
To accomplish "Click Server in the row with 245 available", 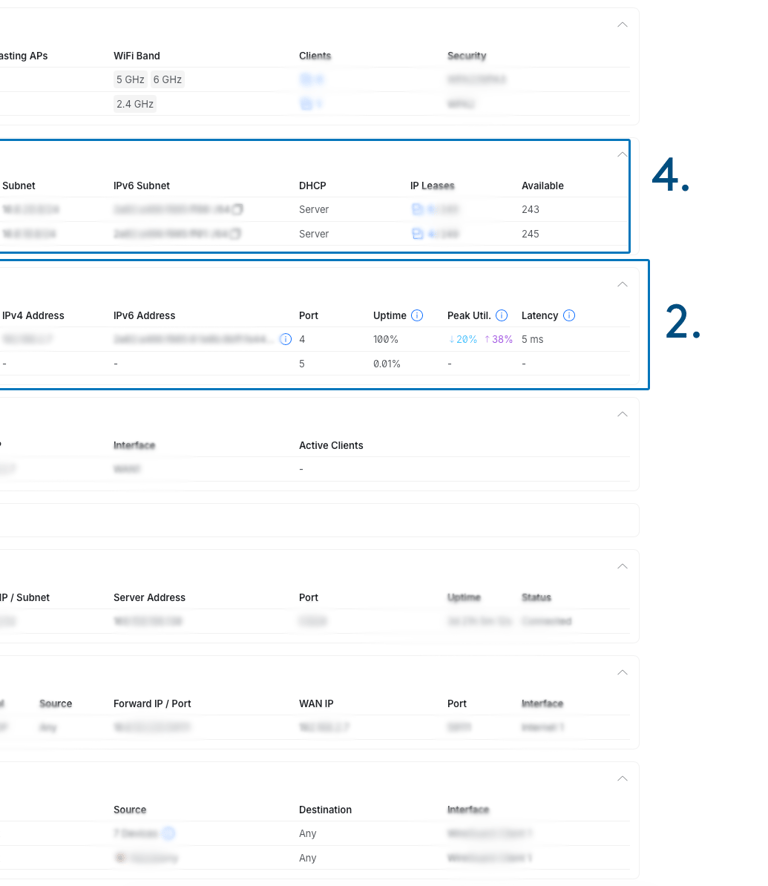I will [314, 234].
